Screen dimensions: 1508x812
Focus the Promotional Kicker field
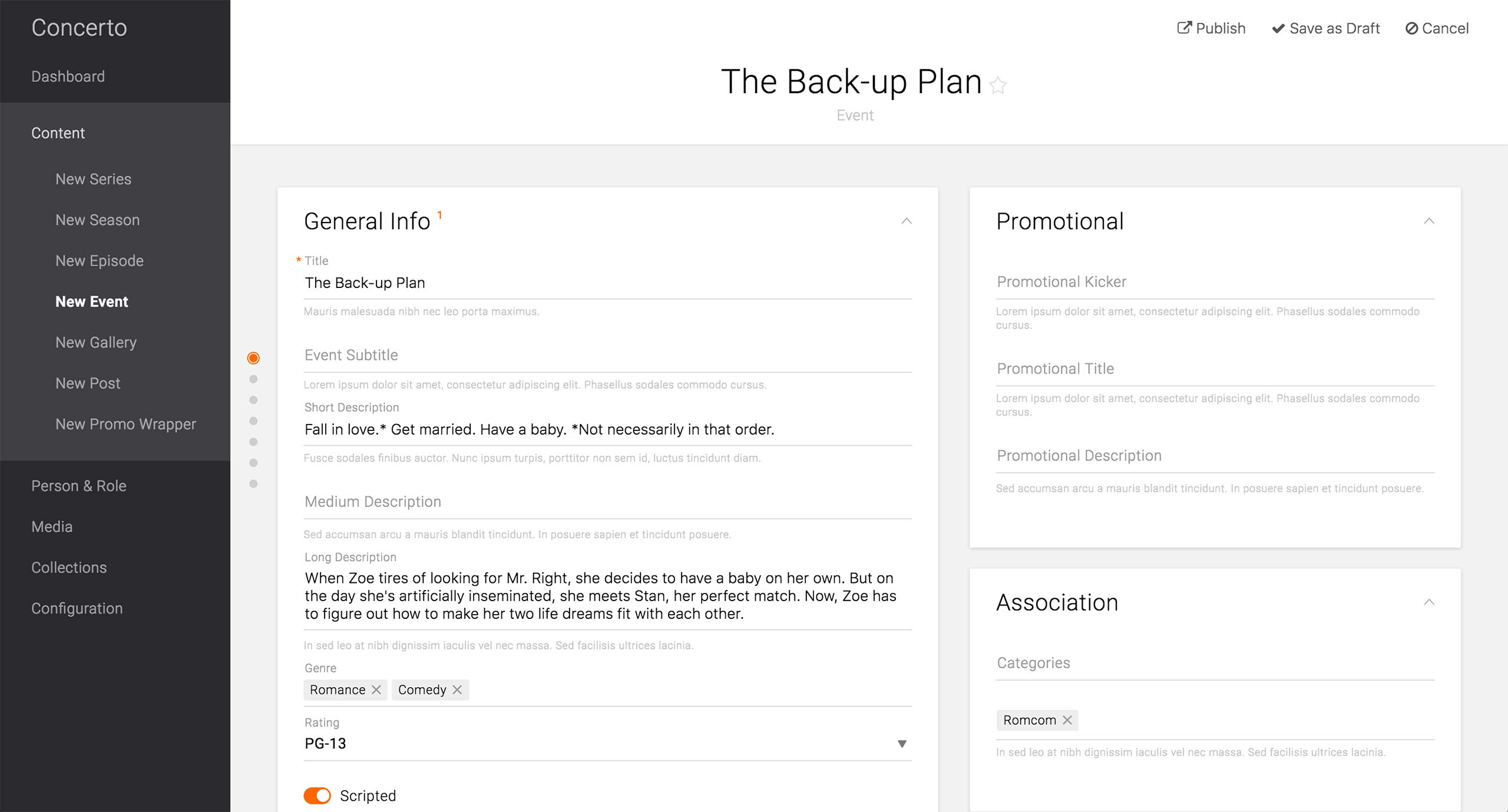coord(1215,282)
